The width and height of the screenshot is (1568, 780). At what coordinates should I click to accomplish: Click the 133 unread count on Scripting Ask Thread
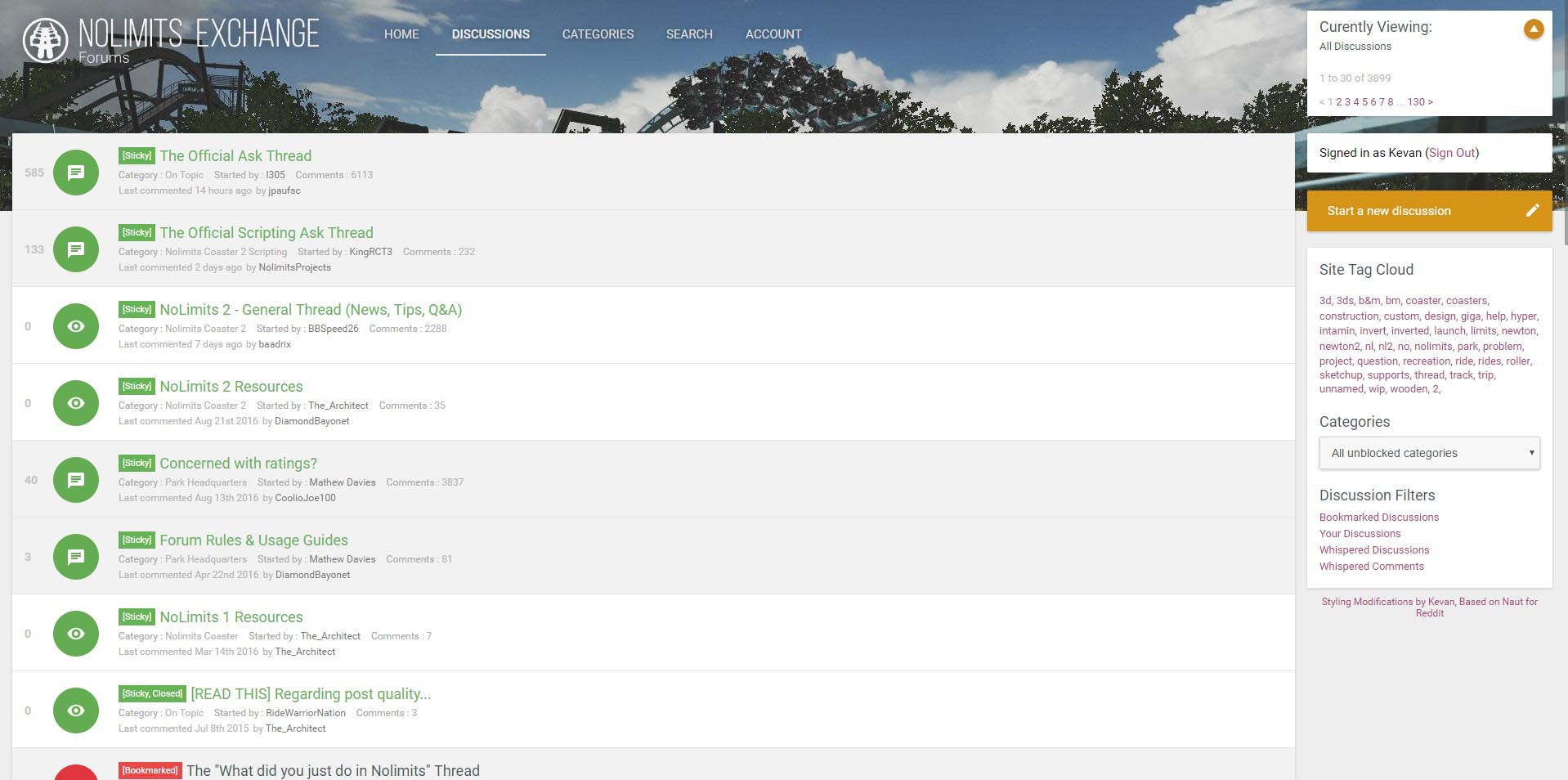(x=34, y=249)
